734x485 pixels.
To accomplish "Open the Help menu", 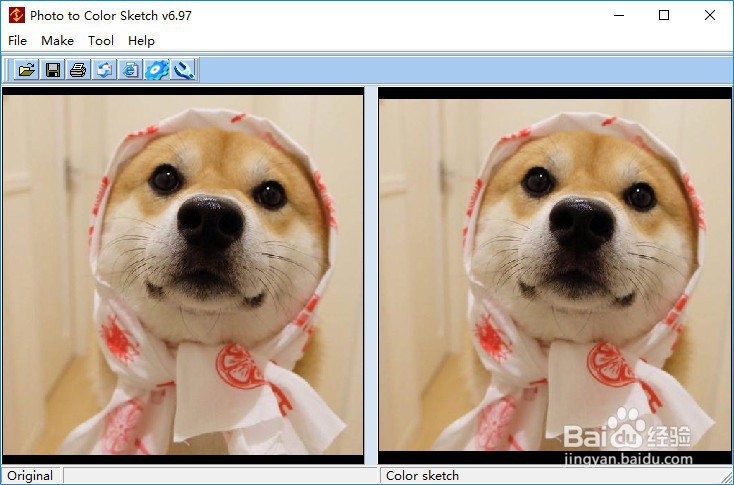I will [141, 41].
